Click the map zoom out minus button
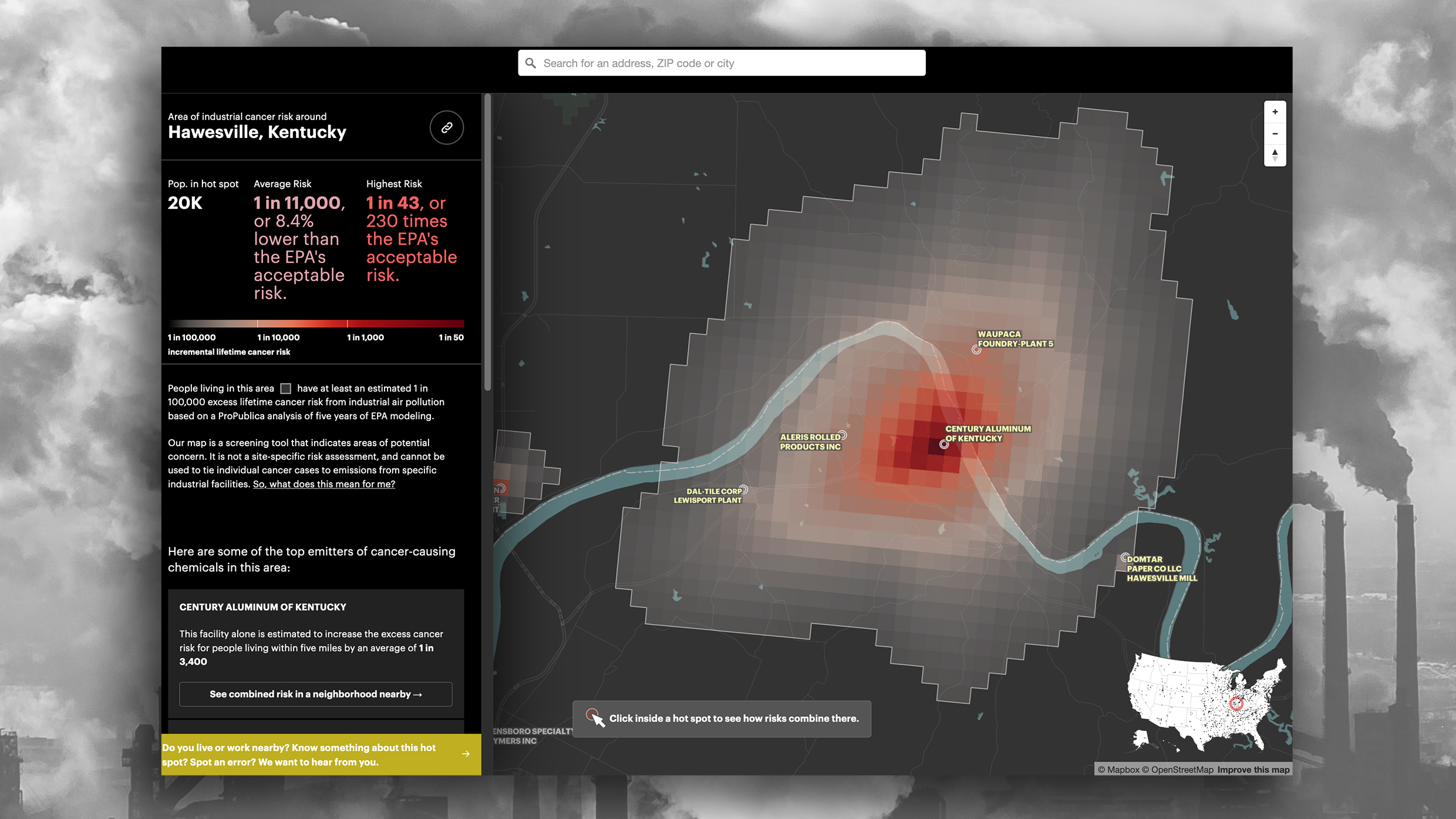 1275,134
